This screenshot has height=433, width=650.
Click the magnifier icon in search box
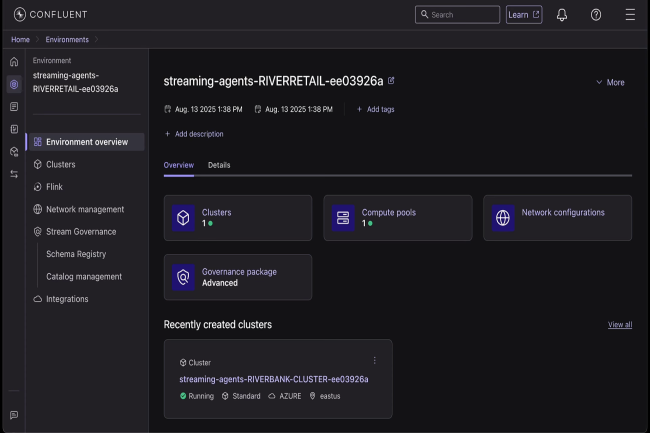(424, 15)
